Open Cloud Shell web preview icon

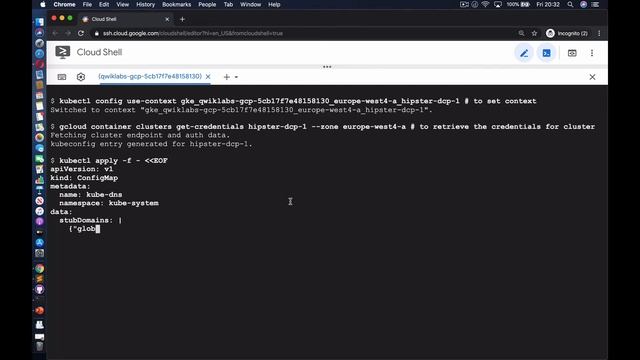point(572,53)
